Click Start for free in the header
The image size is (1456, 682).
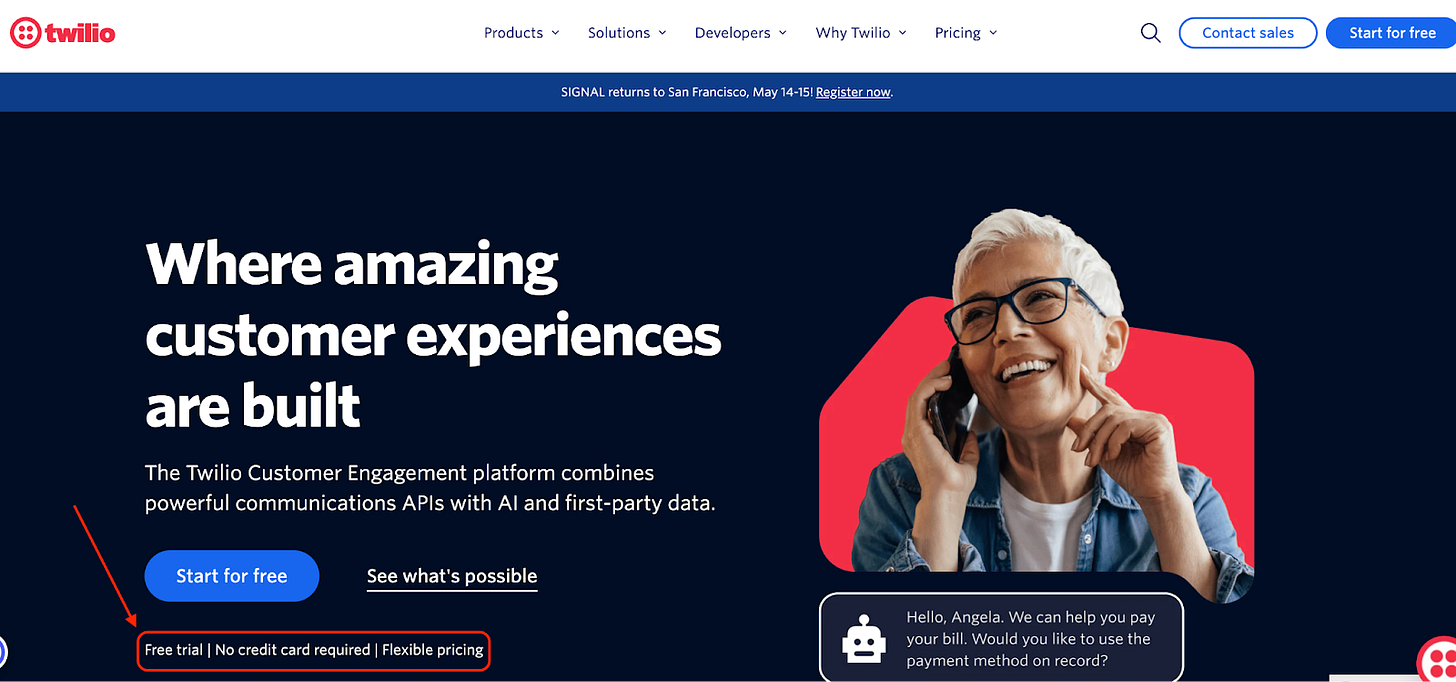[x=1391, y=33]
